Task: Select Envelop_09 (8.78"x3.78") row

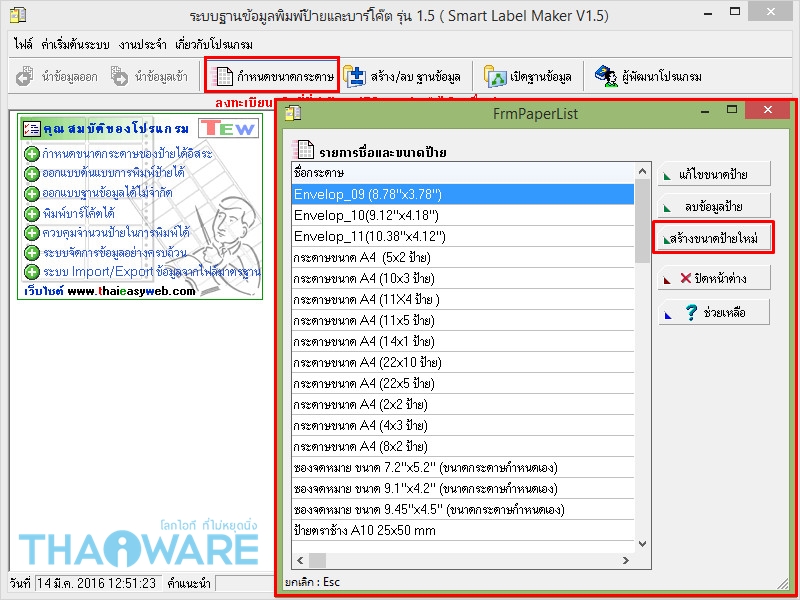Action: tap(463, 194)
